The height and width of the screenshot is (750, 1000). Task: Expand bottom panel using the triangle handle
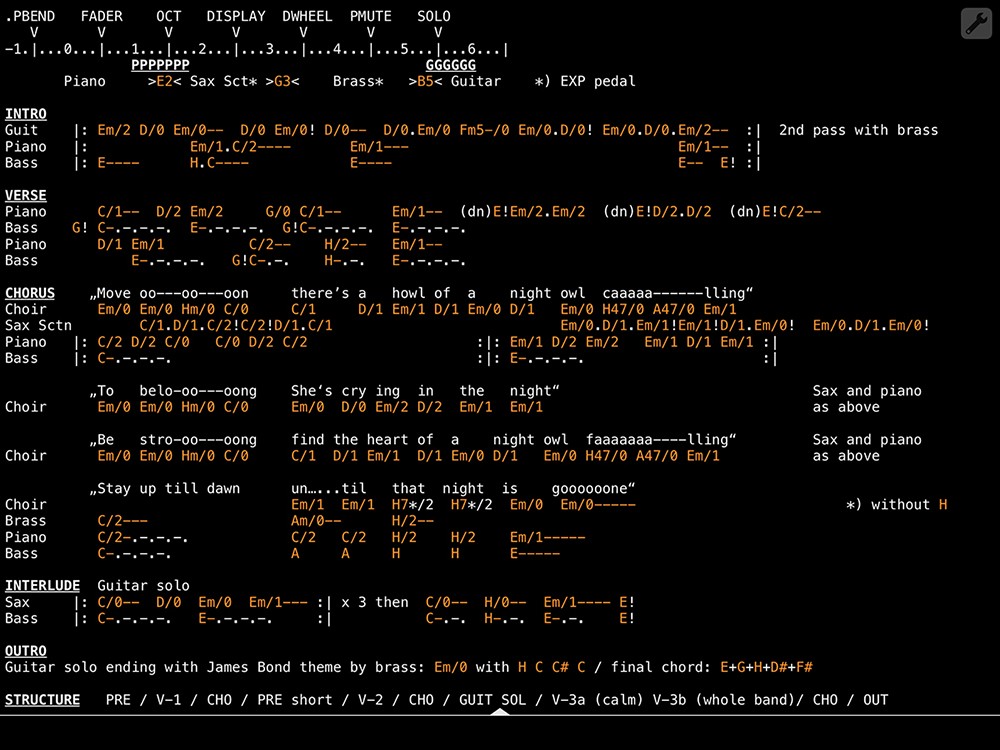coord(497,712)
